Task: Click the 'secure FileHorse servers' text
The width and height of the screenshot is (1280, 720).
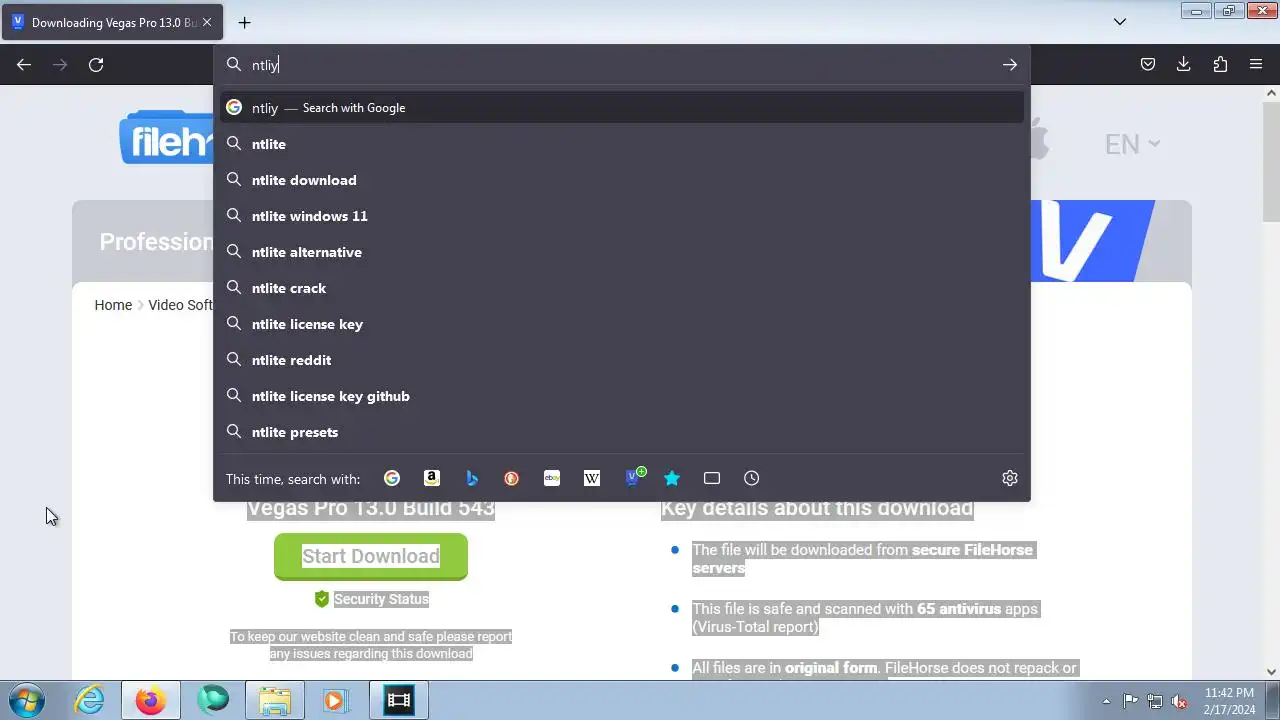Action: [x=862, y=559]
